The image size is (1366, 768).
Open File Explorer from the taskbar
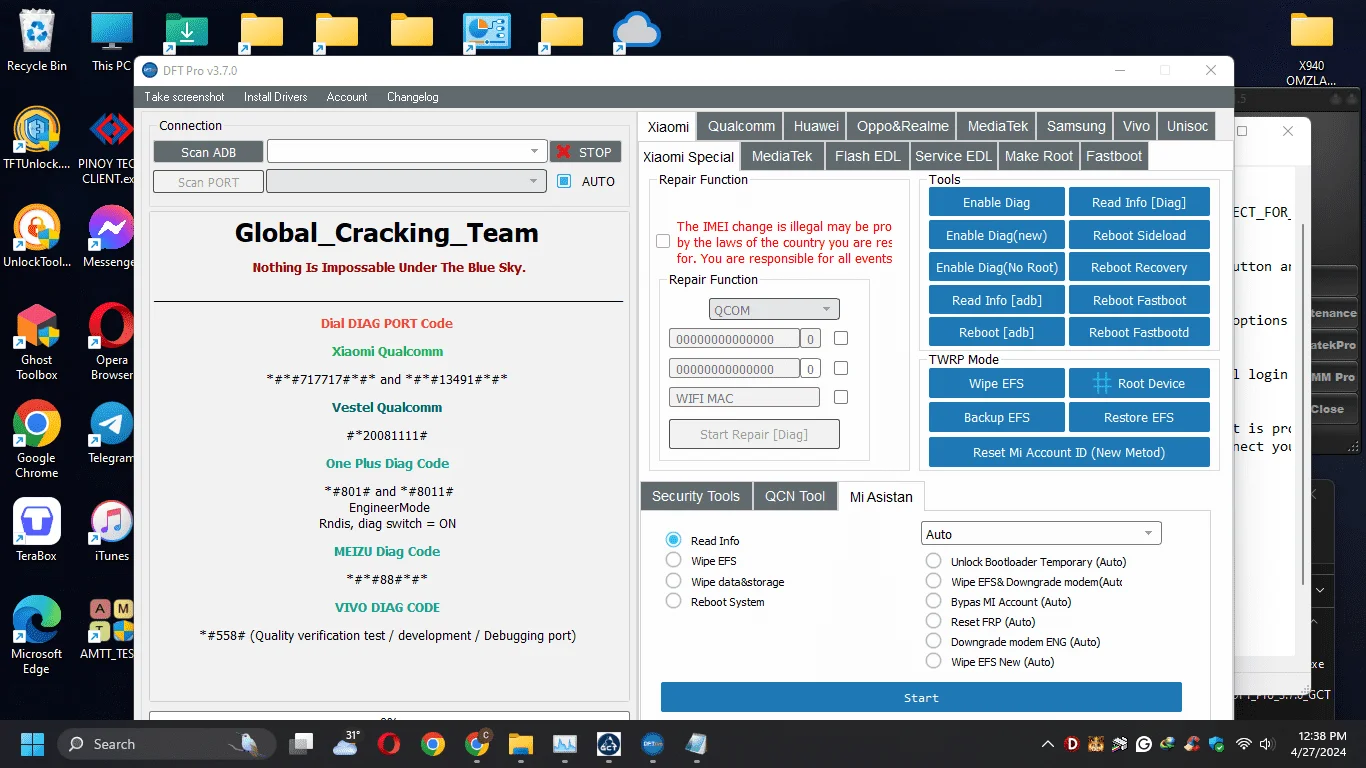(x=521, y=744)
